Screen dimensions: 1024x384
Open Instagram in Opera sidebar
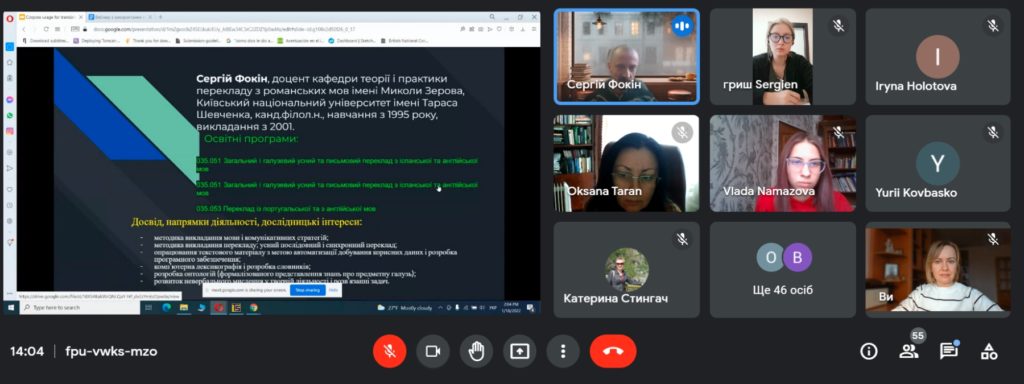(x=10, y=131)
